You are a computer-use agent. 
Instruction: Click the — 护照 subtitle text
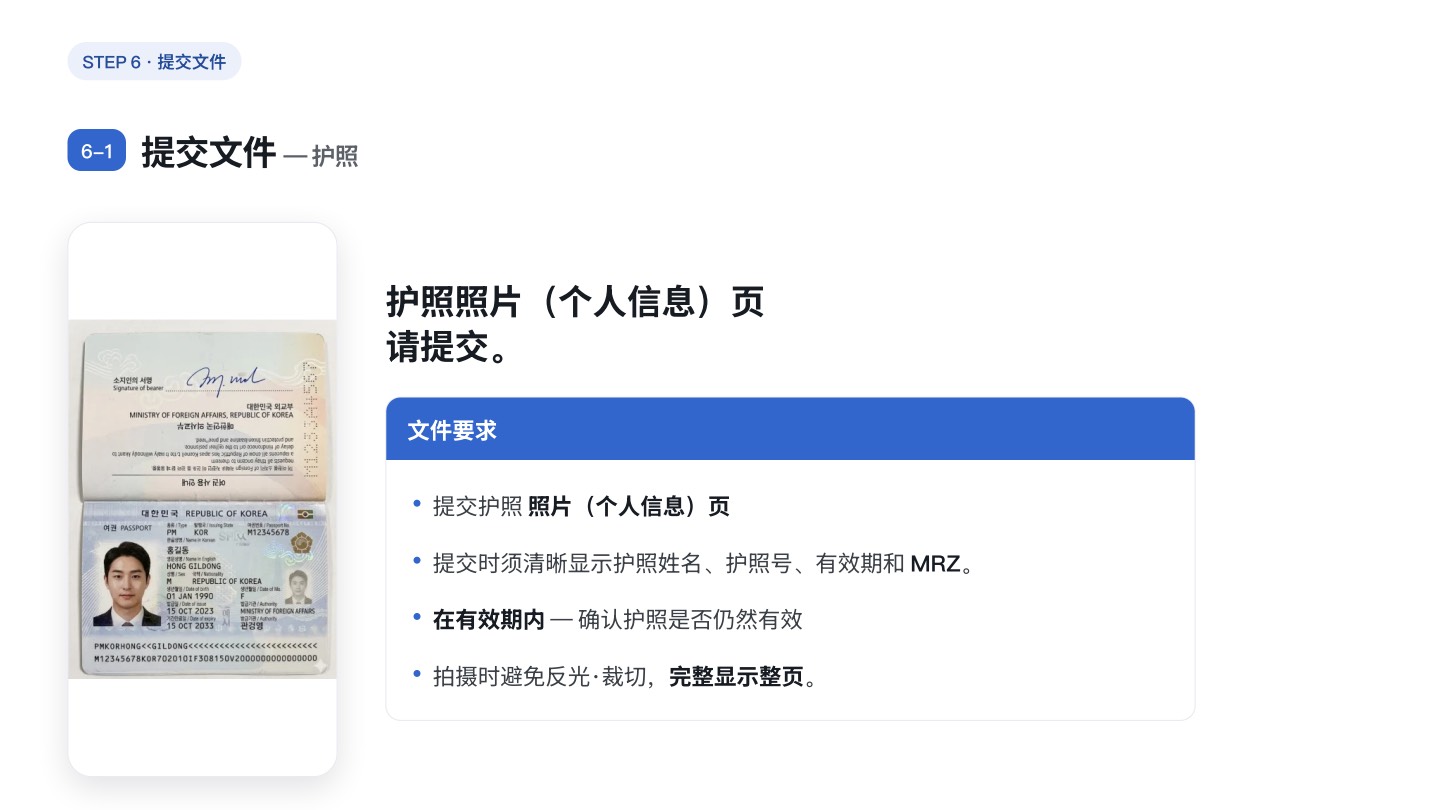pos(321,156)
